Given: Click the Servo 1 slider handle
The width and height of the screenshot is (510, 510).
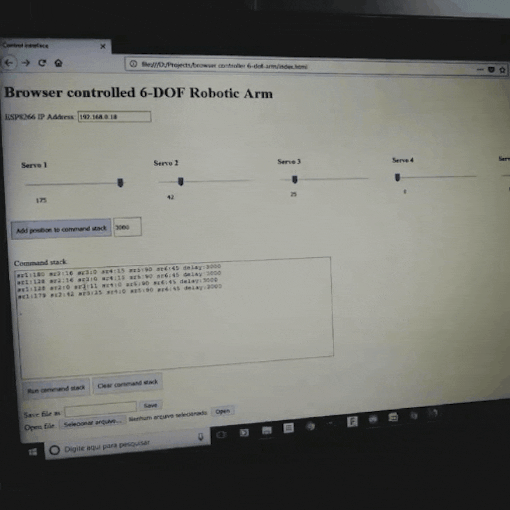Looking at the screenshot, I should 120,182.
